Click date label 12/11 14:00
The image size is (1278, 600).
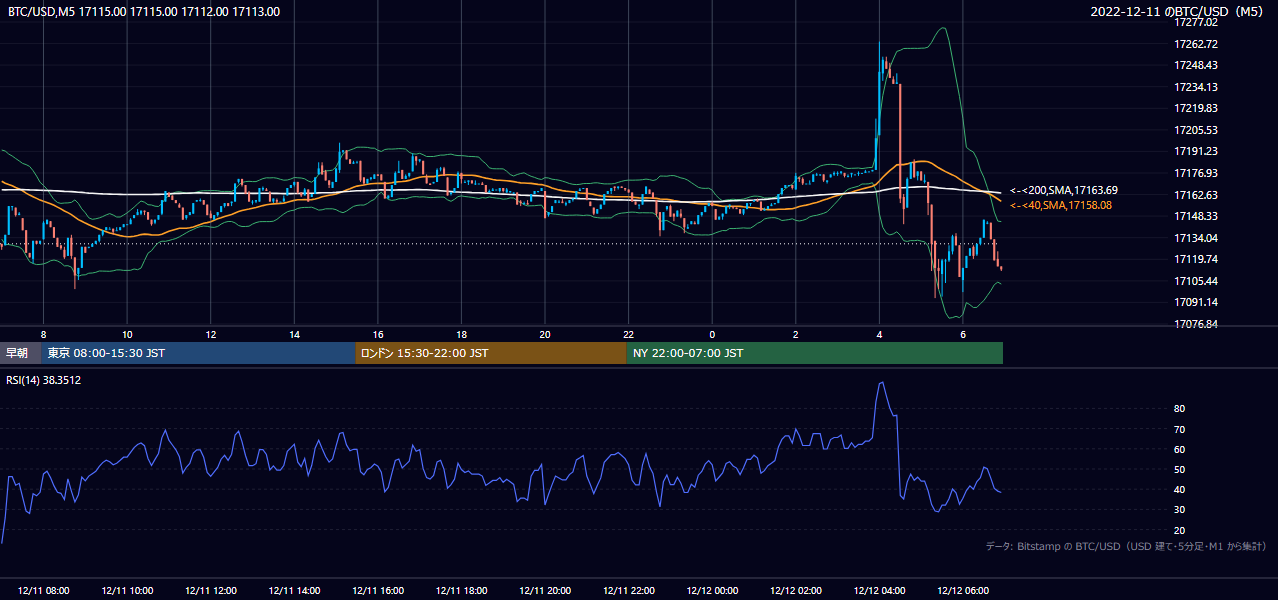pos(295,590)
